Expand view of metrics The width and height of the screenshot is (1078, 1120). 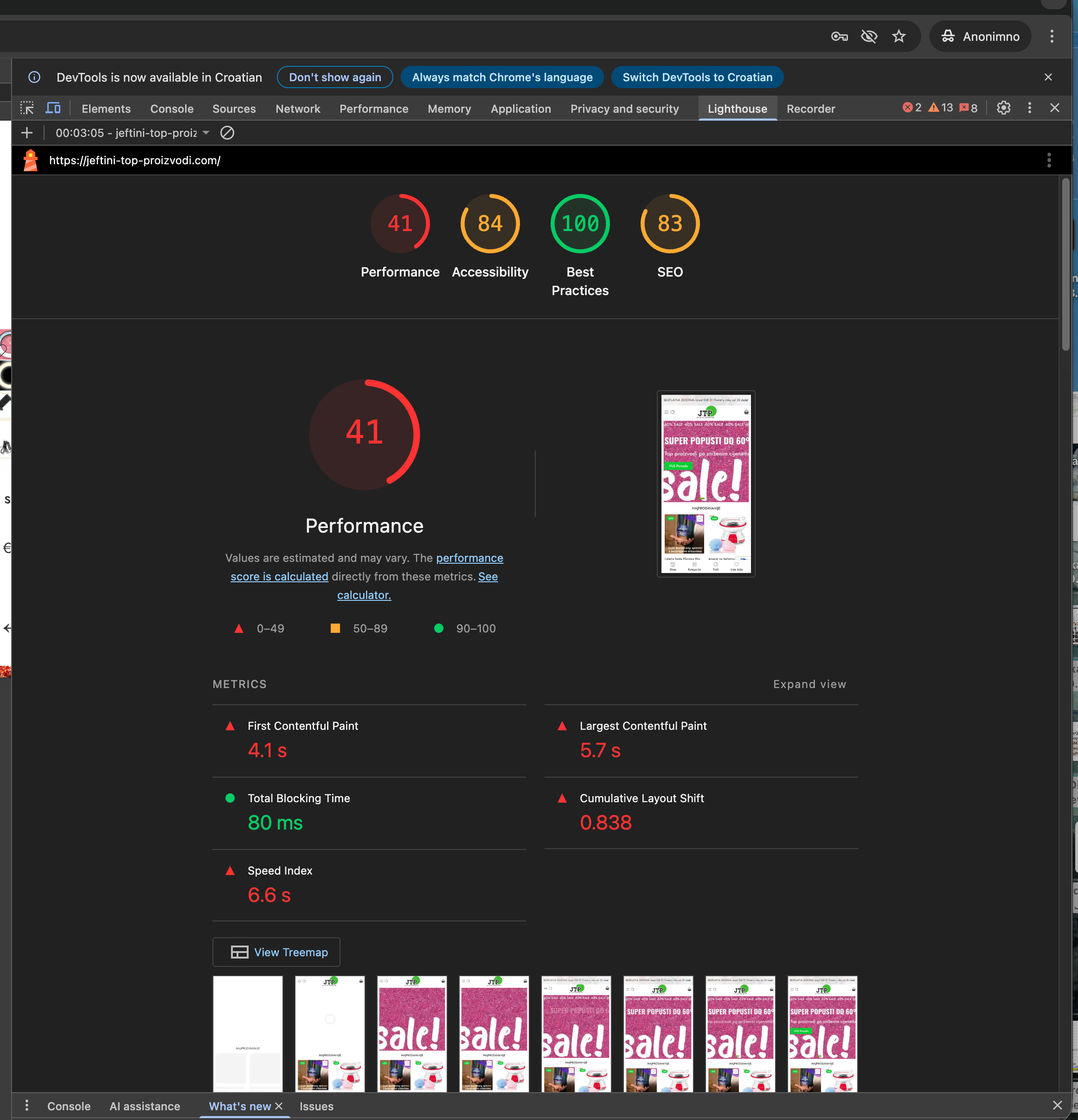pos(809,684)
